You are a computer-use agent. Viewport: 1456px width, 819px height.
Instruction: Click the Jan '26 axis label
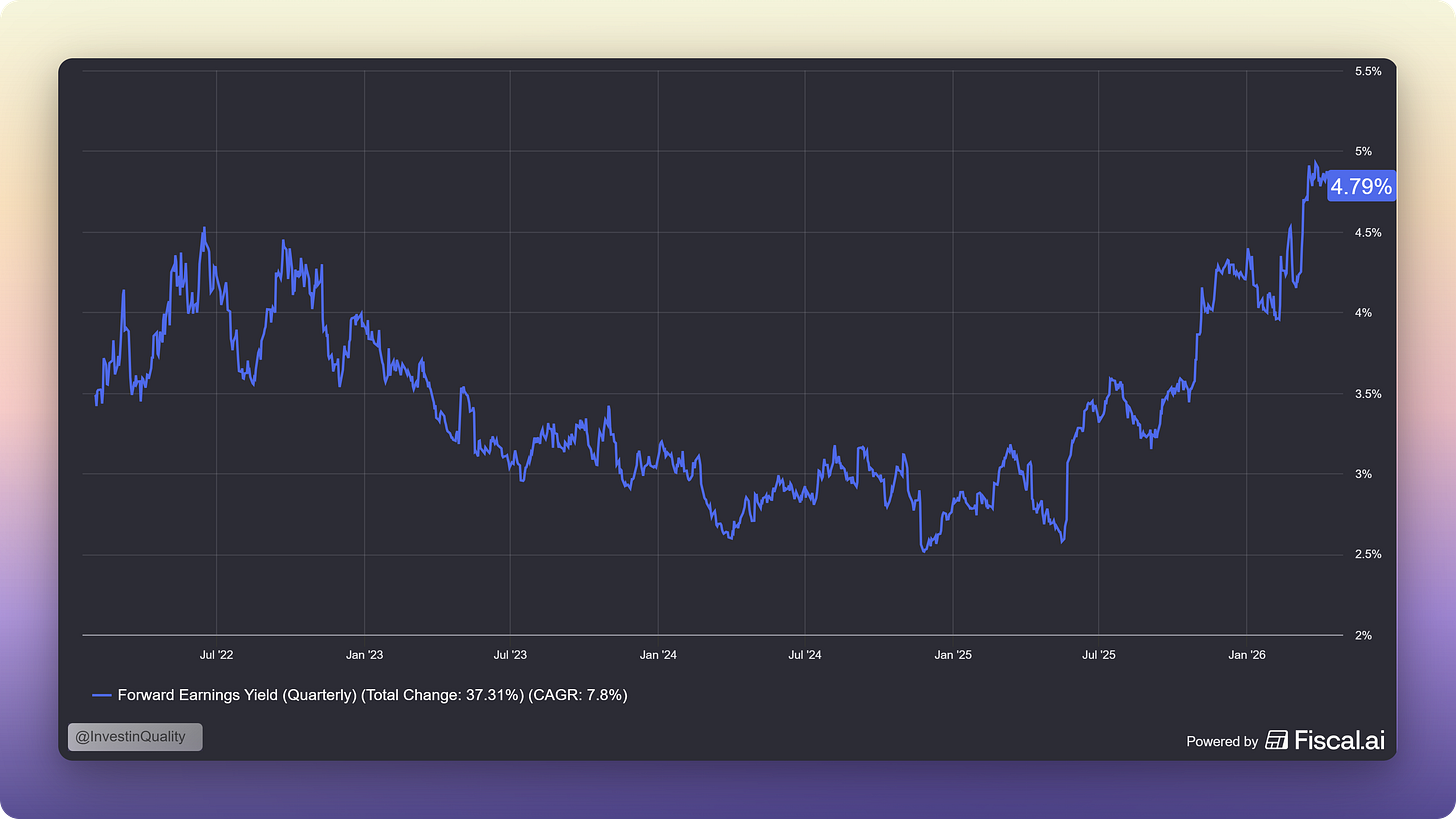(1247, 655)
